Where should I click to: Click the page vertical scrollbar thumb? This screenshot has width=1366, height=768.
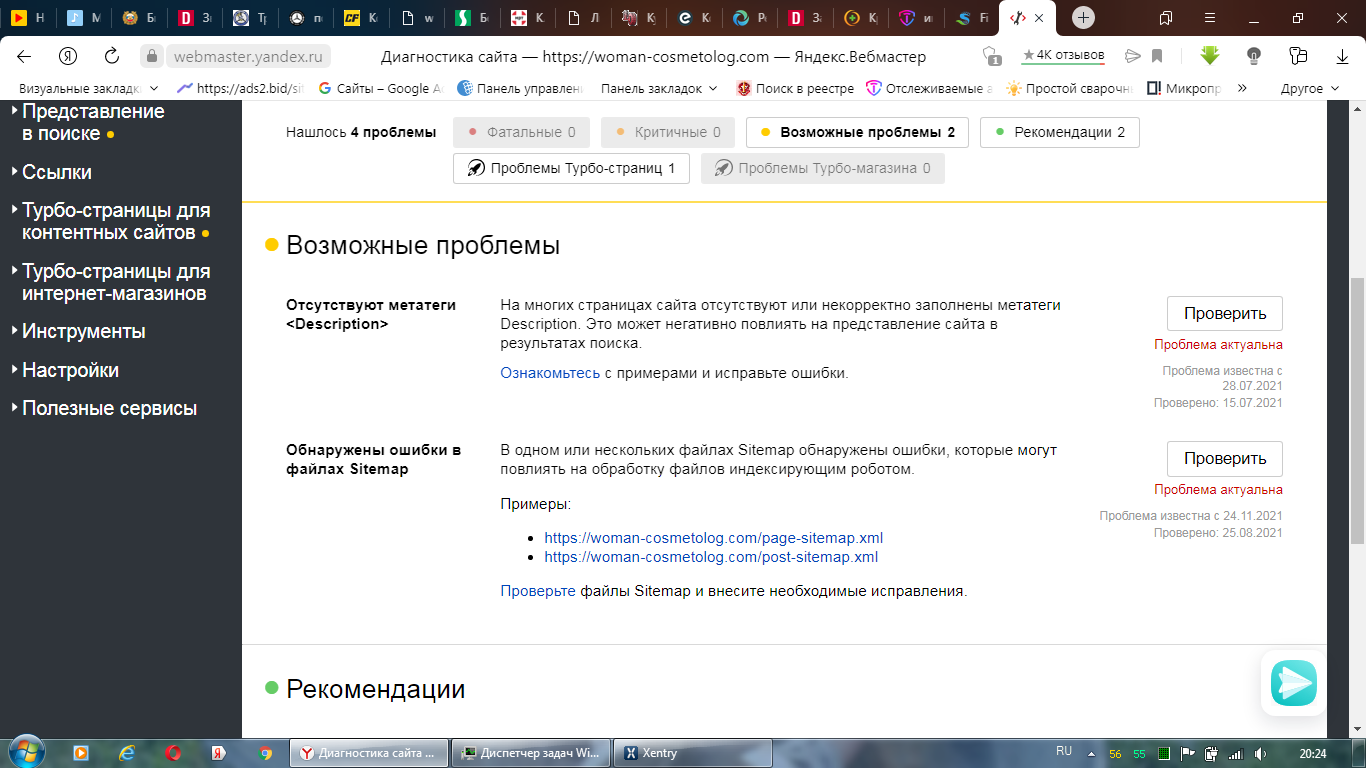click(1357, 410)
